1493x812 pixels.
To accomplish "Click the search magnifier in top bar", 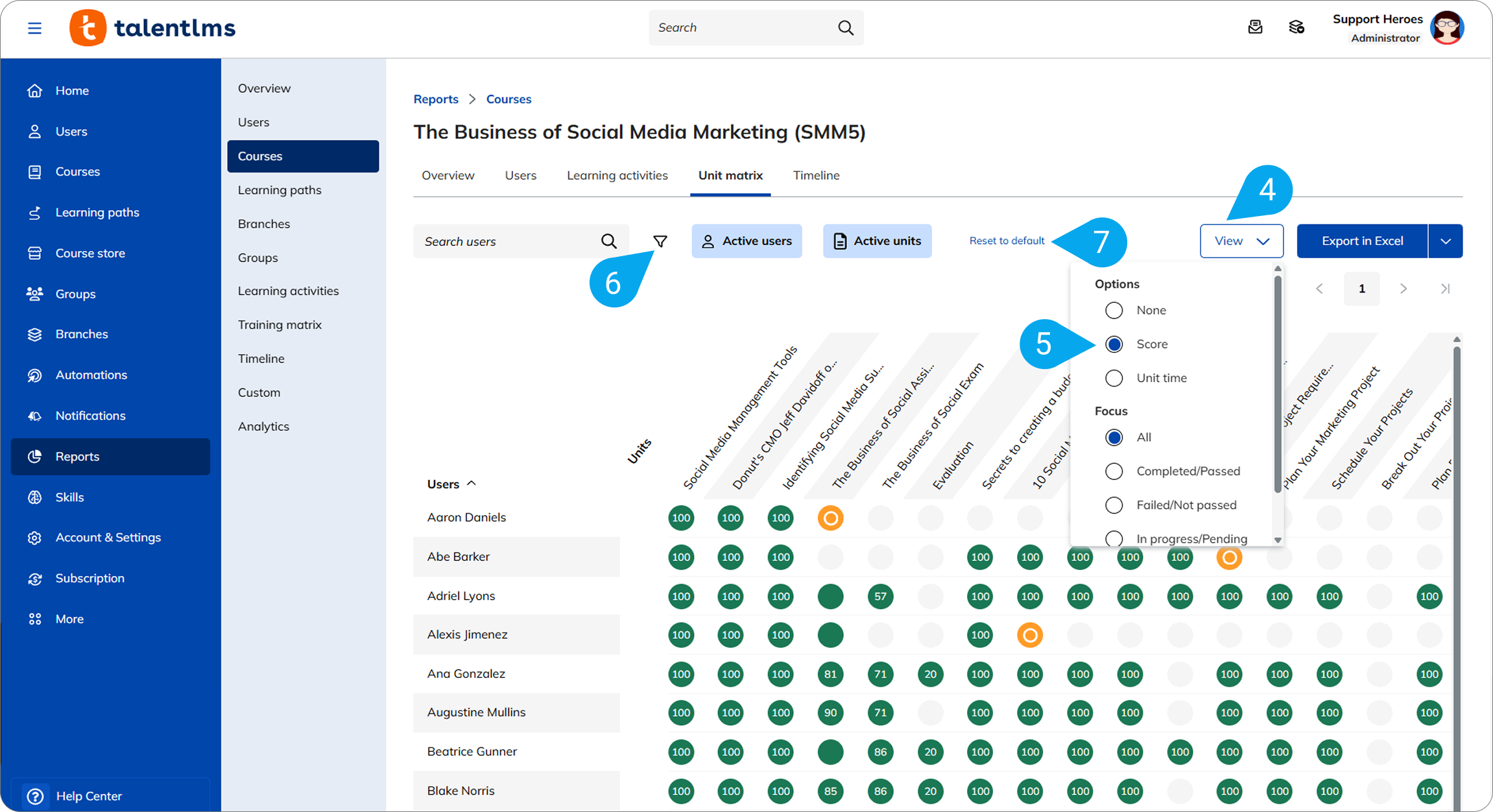I will coord(845,28).
